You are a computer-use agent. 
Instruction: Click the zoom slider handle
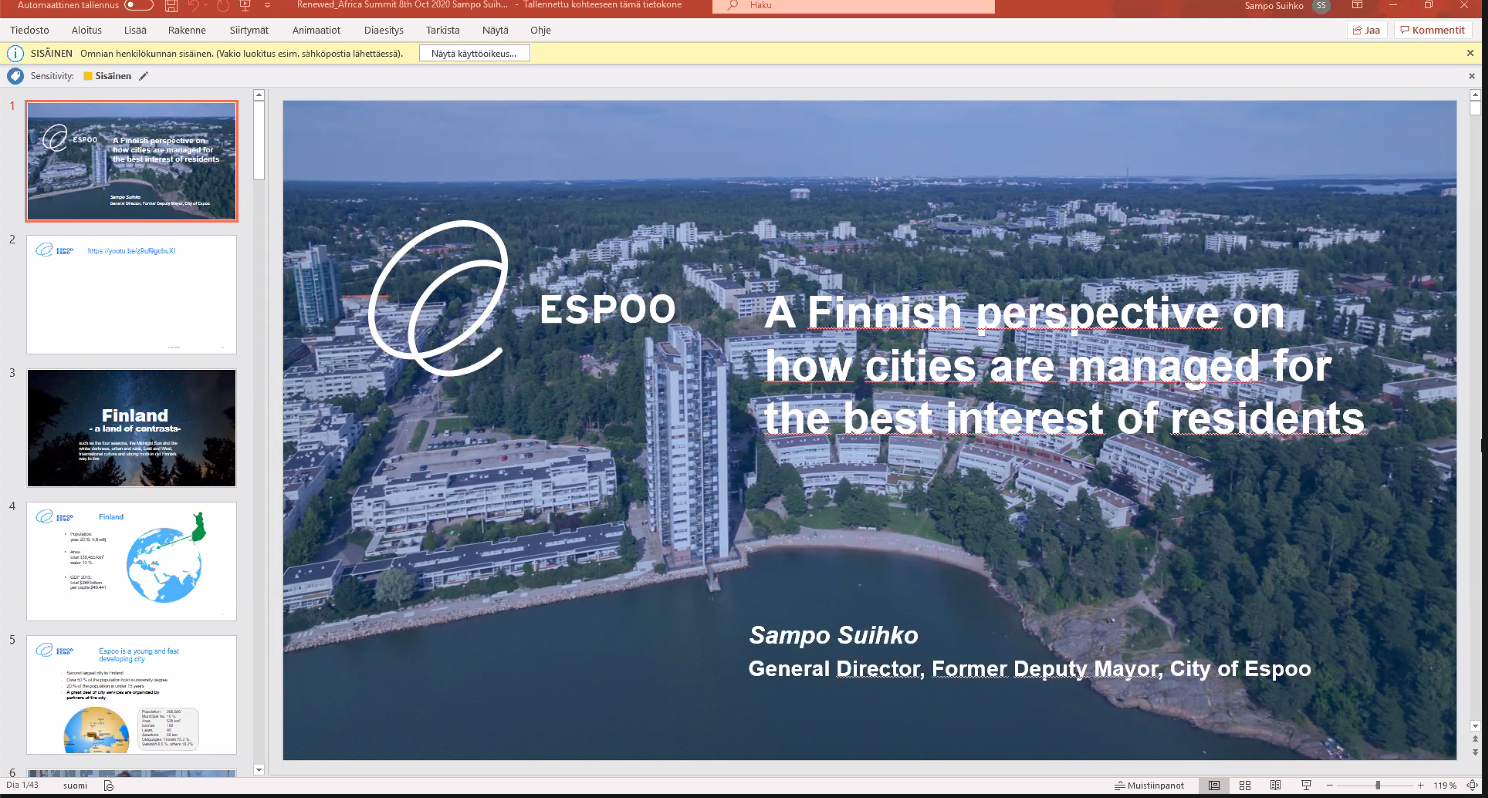pyautogui.click(x=1378, y=785)
